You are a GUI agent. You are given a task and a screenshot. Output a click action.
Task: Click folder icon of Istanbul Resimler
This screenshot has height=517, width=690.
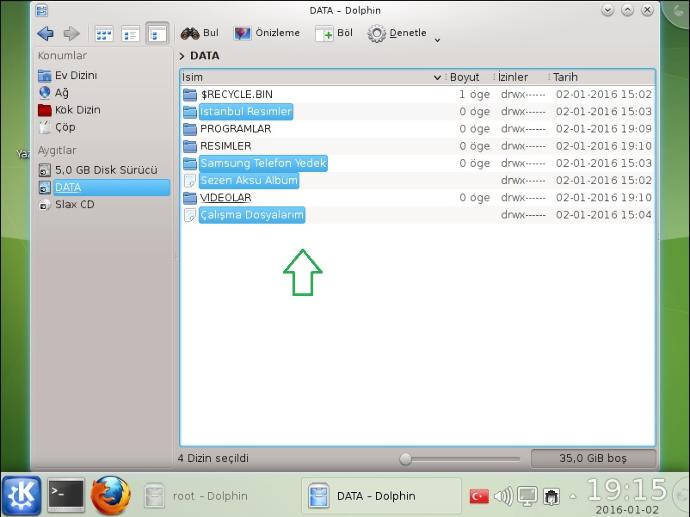click(x=190, y=111)
